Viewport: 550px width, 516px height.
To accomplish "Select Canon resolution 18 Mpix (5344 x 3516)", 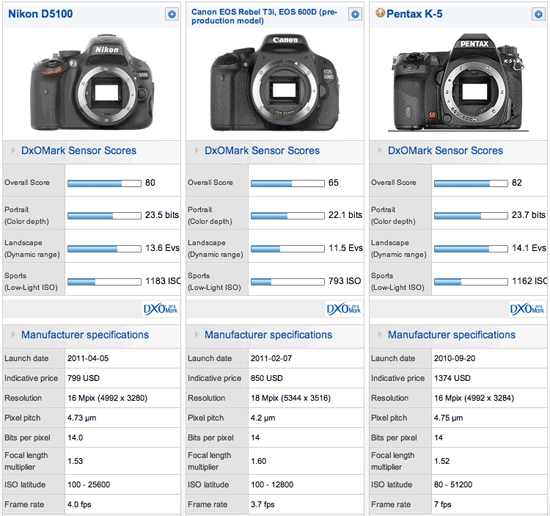I will coord(291,398).
